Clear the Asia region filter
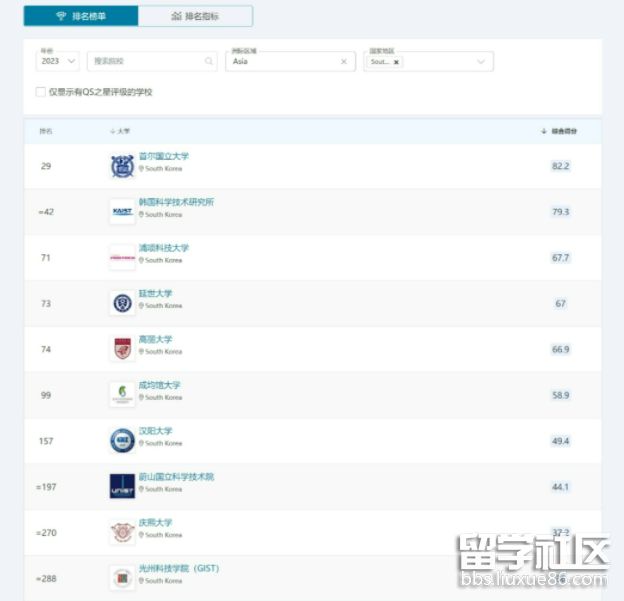 [x=344, y=62]
